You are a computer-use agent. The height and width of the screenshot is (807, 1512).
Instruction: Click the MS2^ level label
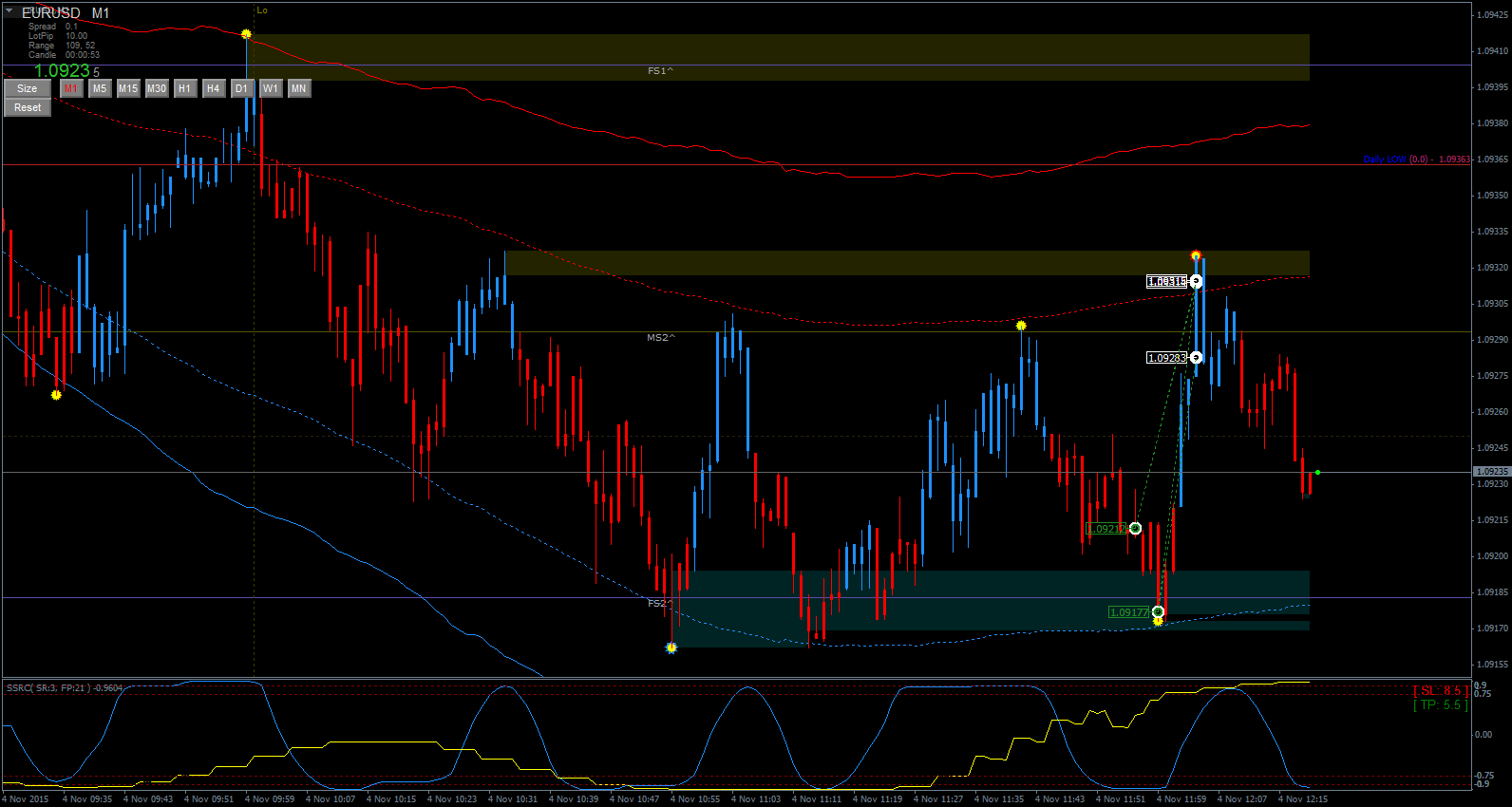point(661,337)
